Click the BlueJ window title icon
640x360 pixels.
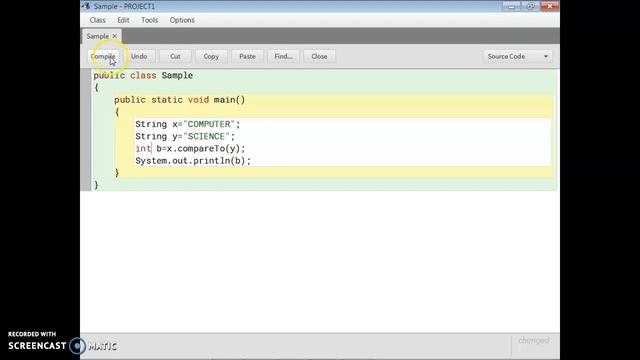tap(86, 6)
